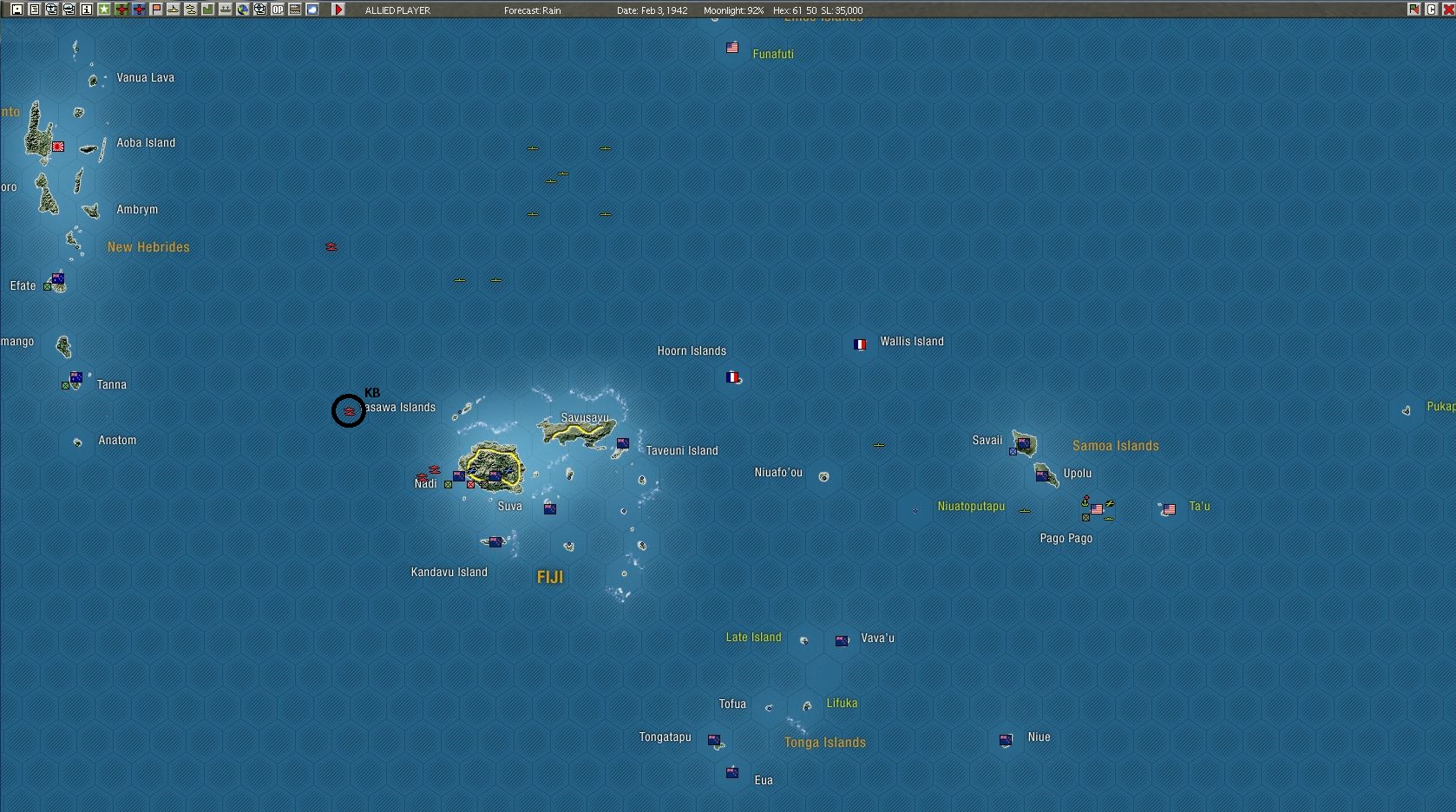Image resolution: width=1456 pixels, height=812 pixels.
Task: Open the OP operations report icon
Action: 278,10
